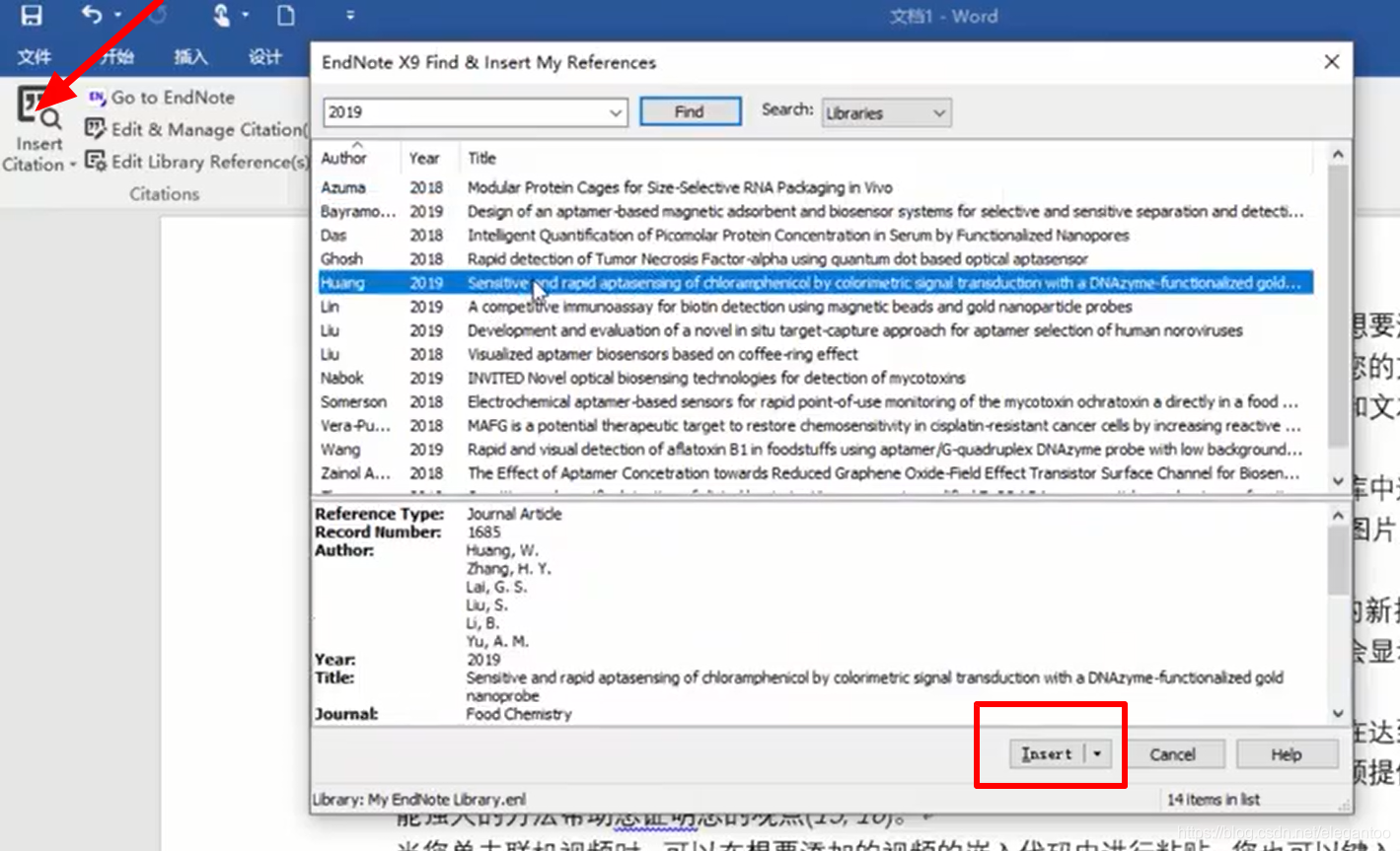
Task: Expand the Insert Citation dropdown
Action: point(73,165)
